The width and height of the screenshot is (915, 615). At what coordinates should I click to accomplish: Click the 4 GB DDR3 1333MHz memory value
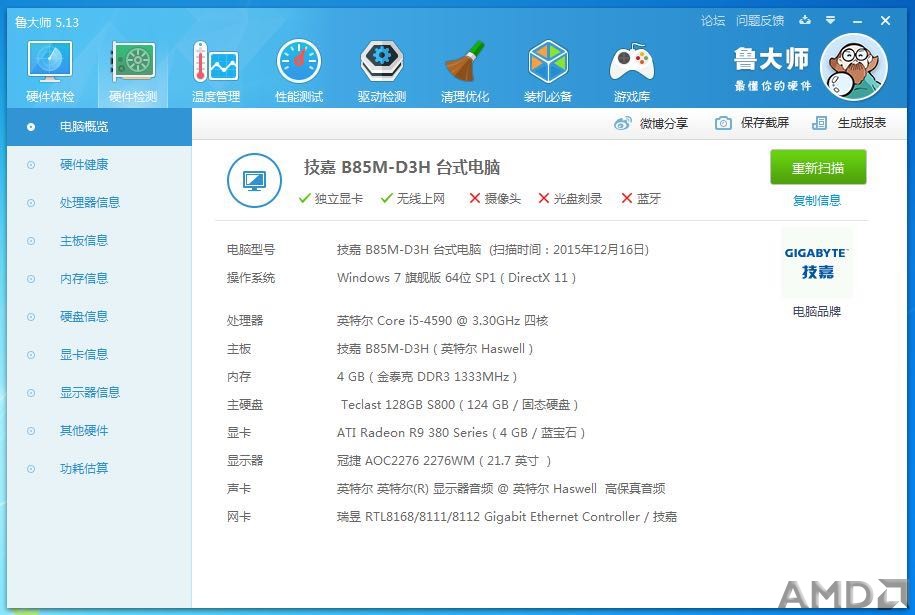tap(427, 377)
